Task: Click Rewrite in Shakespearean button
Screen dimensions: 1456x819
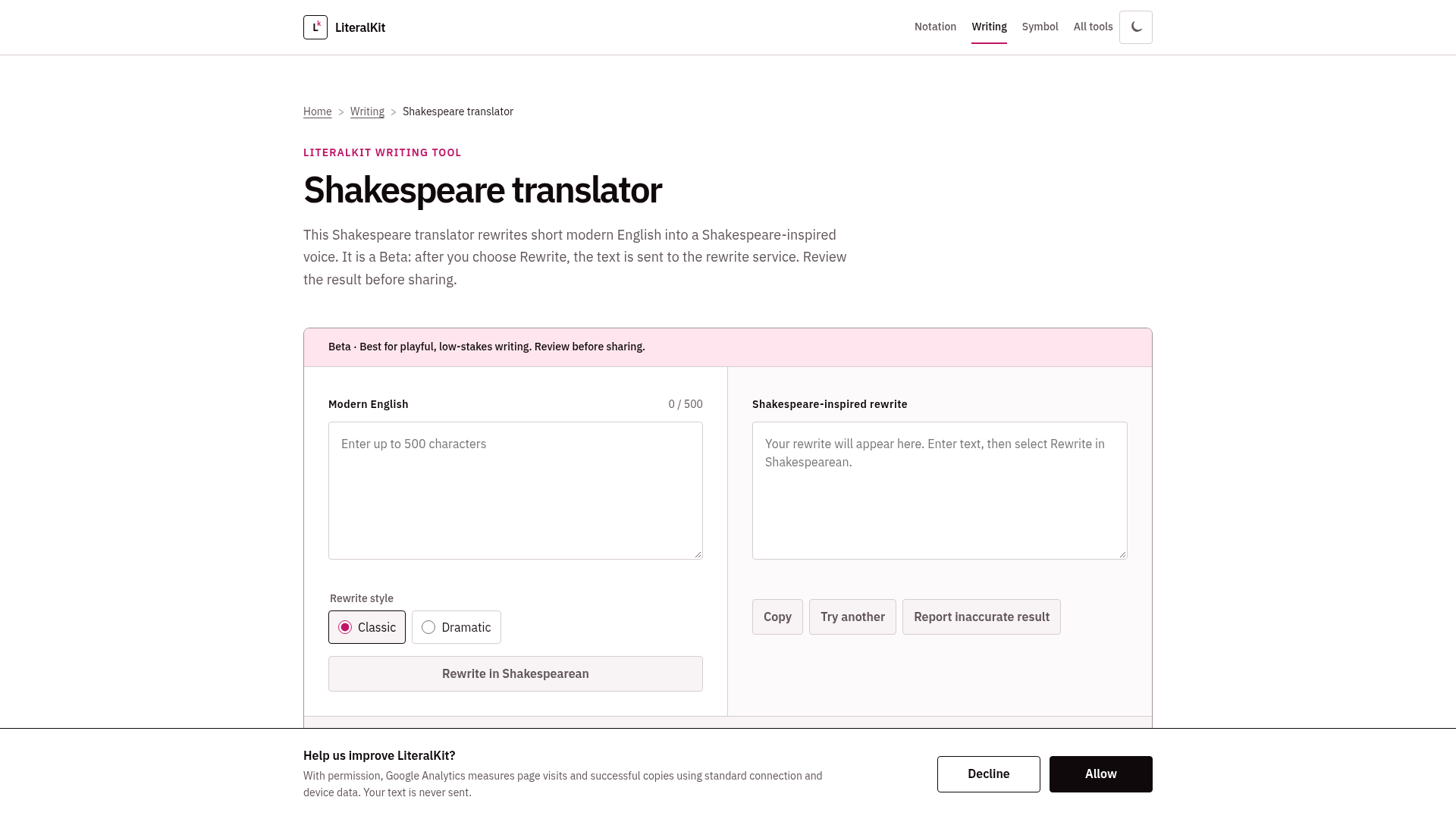Action: (x=516, y=673)
